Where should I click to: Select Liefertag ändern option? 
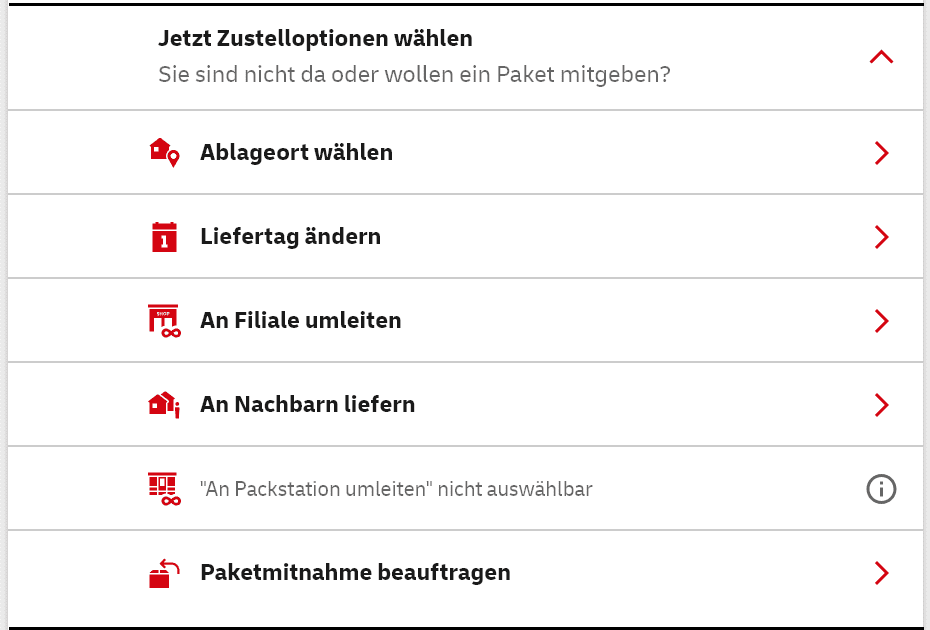[x=290, y=237]
